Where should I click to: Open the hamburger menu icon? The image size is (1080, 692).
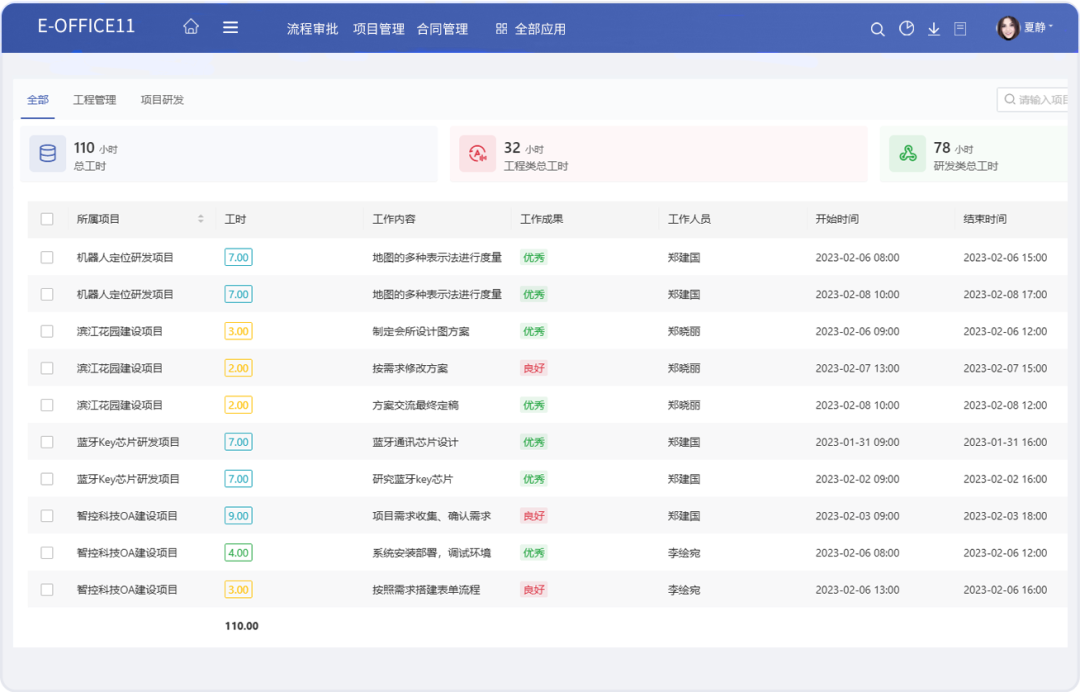230,28
